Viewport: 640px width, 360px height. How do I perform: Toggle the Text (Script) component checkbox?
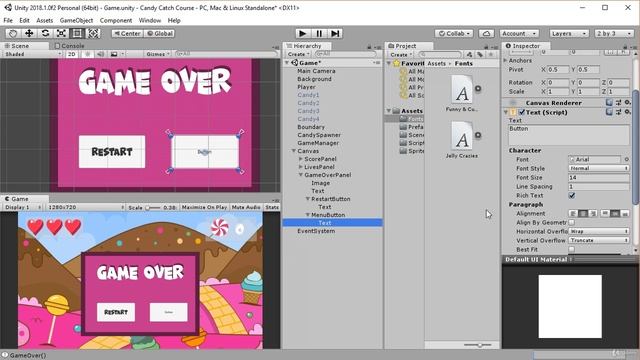(522, 112)
